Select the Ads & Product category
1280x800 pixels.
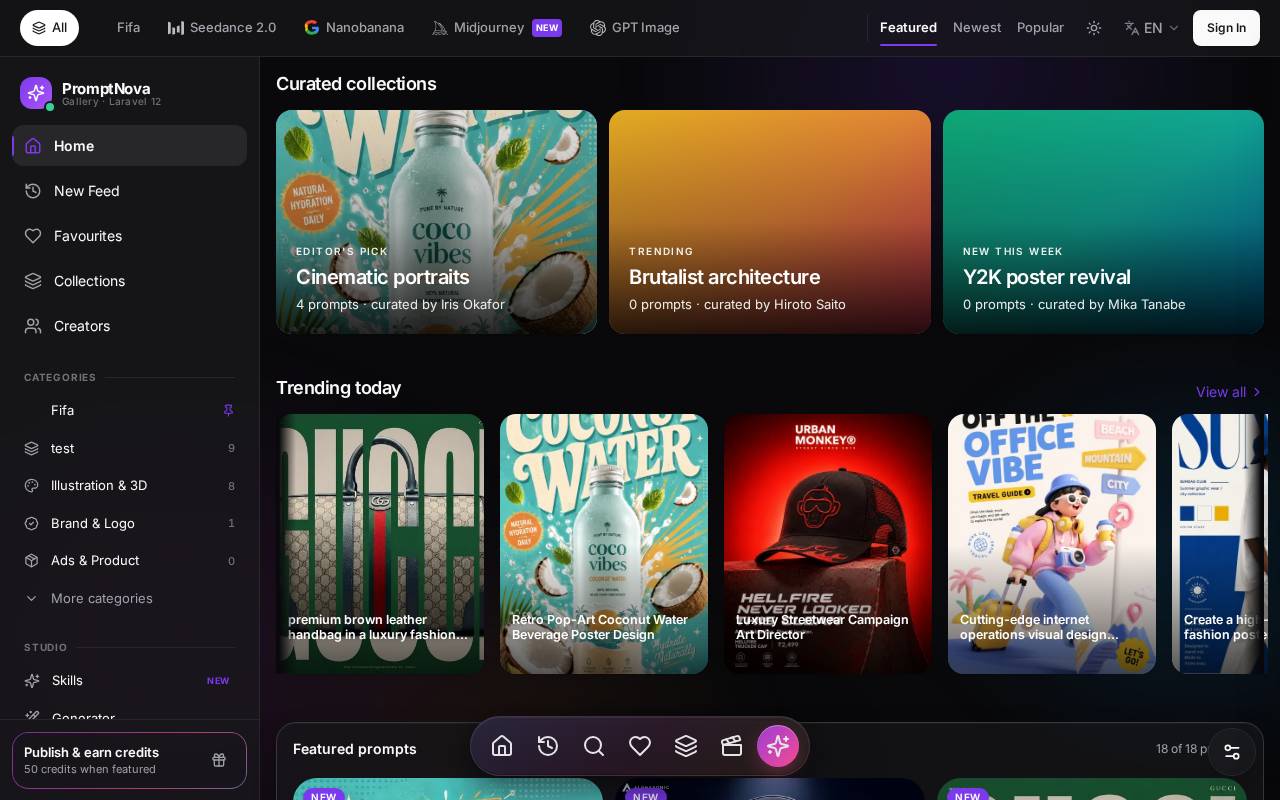[130, 560]
